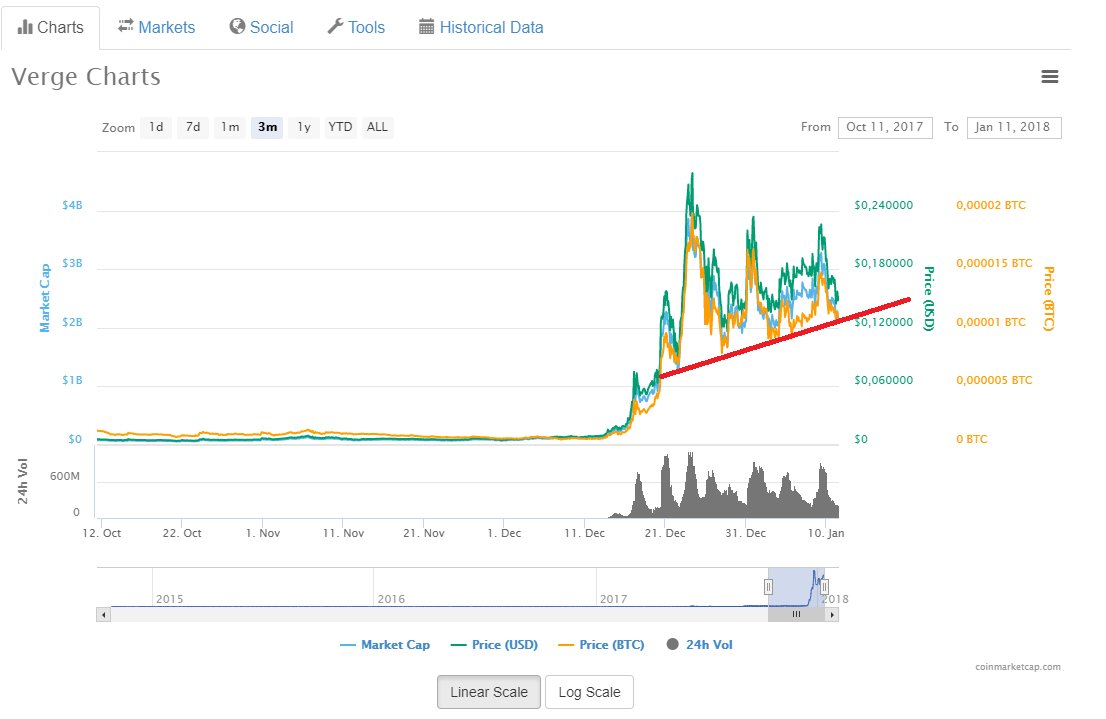Toggle Price (USD) series in legend
Screen dimensions: 1106x719
point(494,644)
